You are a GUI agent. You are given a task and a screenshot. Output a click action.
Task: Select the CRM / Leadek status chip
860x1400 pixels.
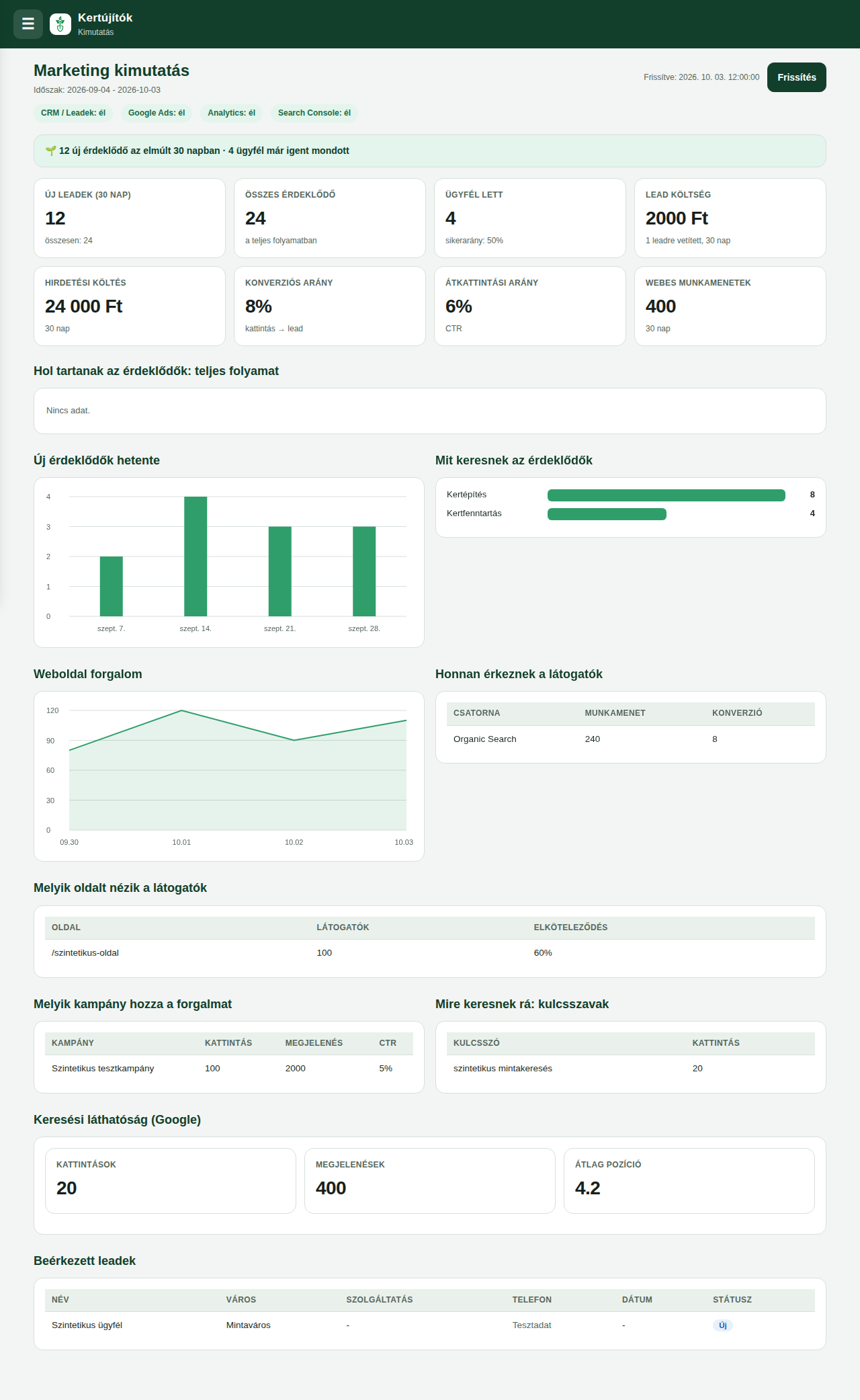coord(73,113)
